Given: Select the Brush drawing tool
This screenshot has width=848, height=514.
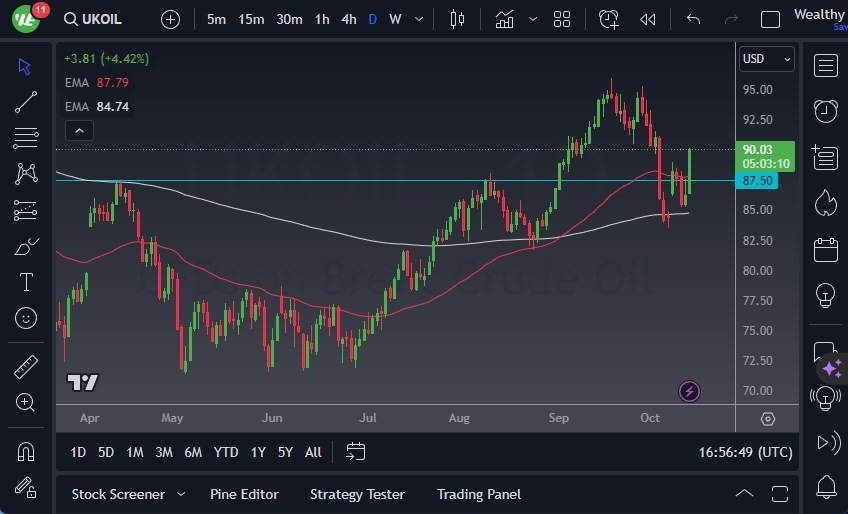Looking at the screenshot, I should pos(26,246).
